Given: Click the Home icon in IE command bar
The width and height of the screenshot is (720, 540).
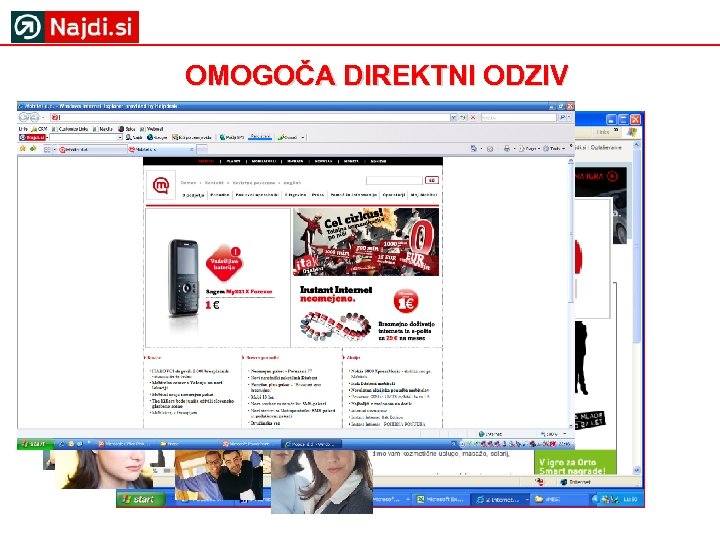Looking at the screenshot, I should click(x=473, y=149).
